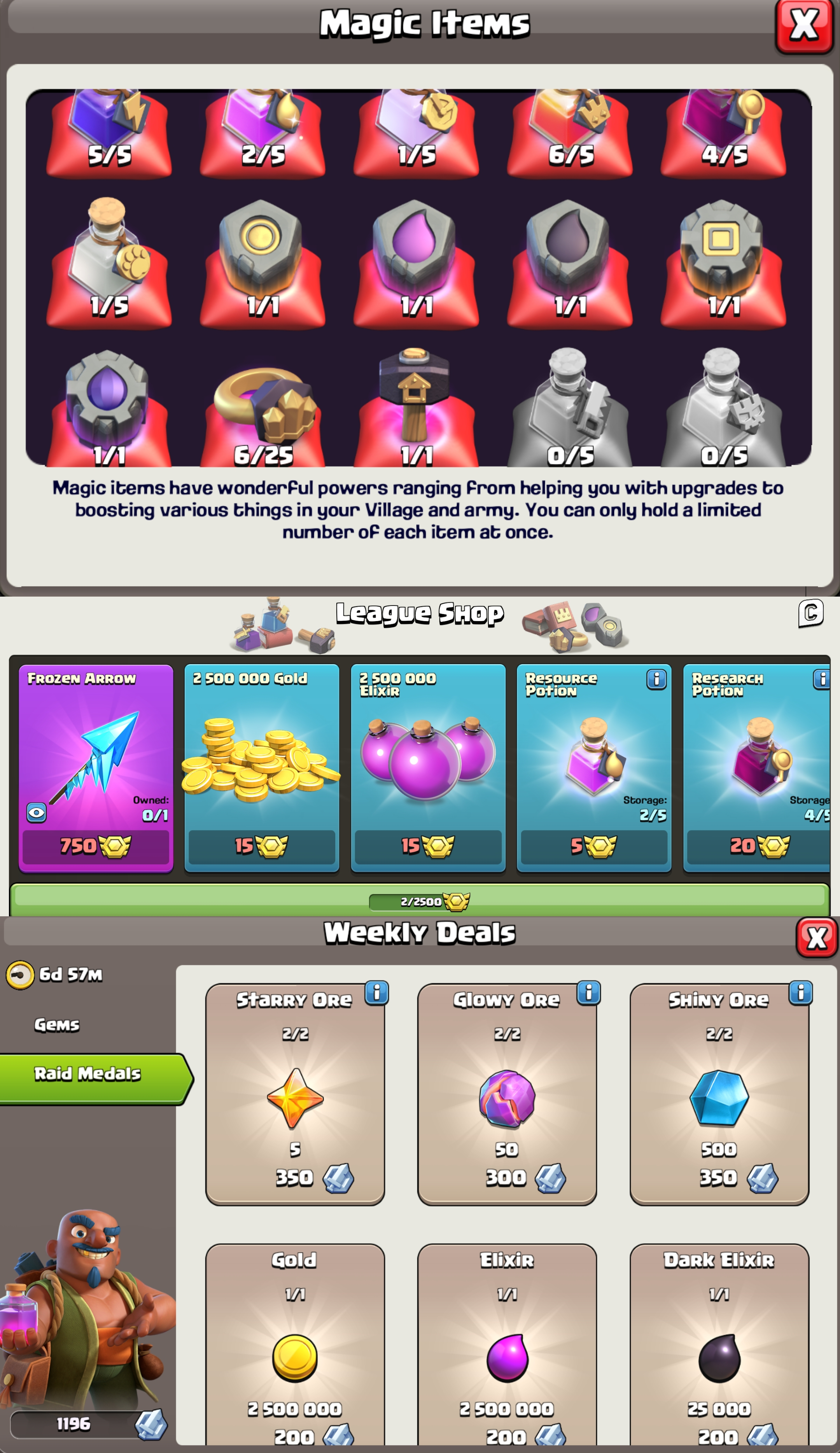Viewport: 840px width, 1453px height.
Task: Click the C icon near League Shop
Action: [810, 613]
